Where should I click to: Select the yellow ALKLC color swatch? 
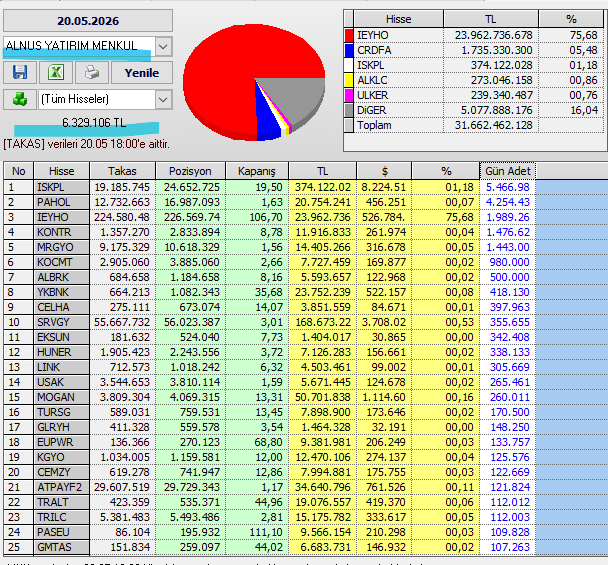click(349, 80)
